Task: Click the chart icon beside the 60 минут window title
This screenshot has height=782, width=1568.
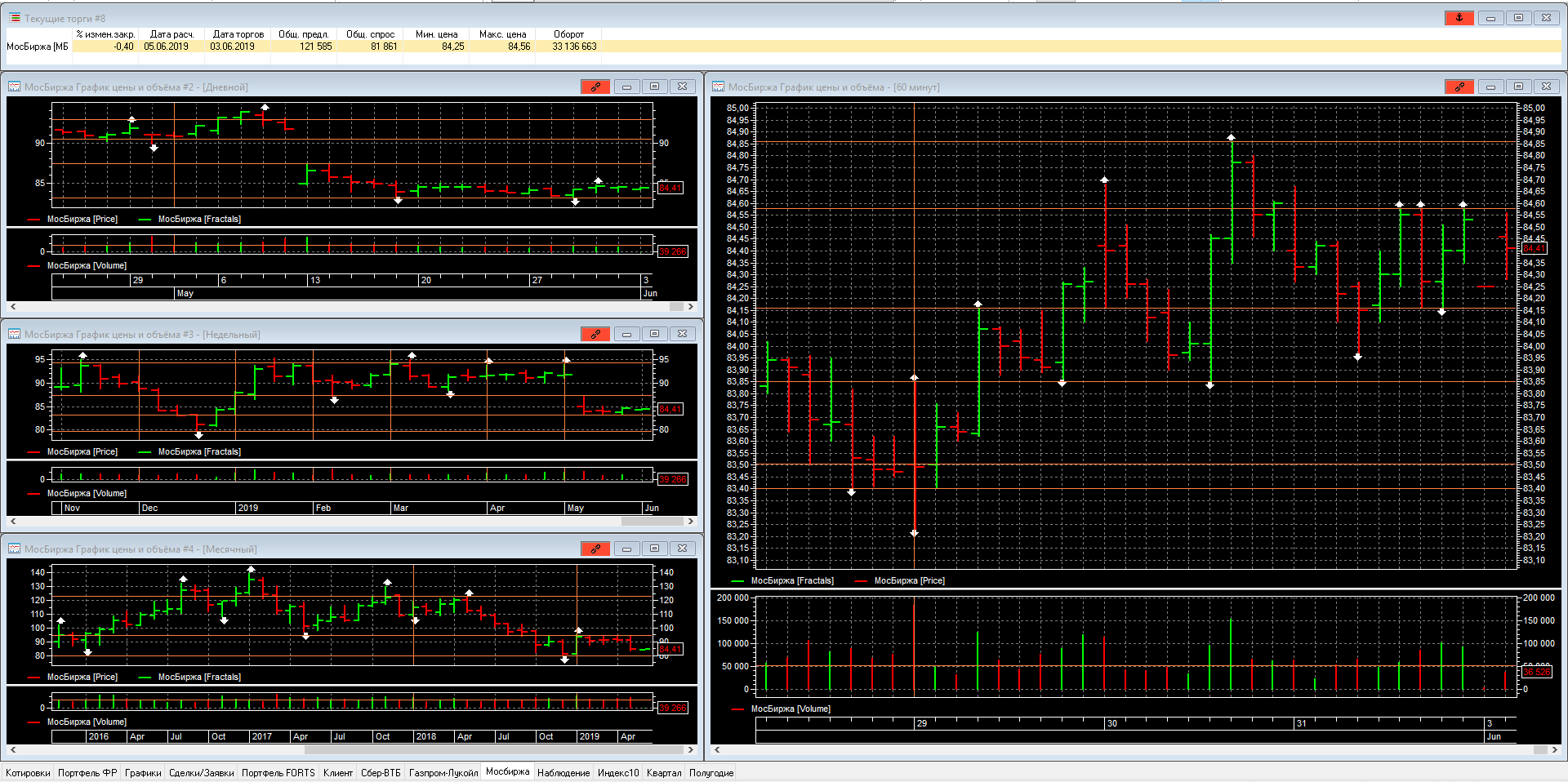Action: click(x=719, y=87)
